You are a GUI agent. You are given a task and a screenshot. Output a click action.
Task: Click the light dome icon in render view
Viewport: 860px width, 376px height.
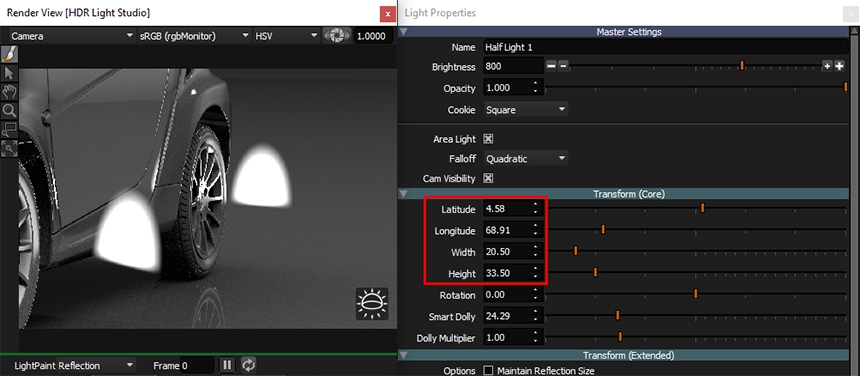(372, 303)
